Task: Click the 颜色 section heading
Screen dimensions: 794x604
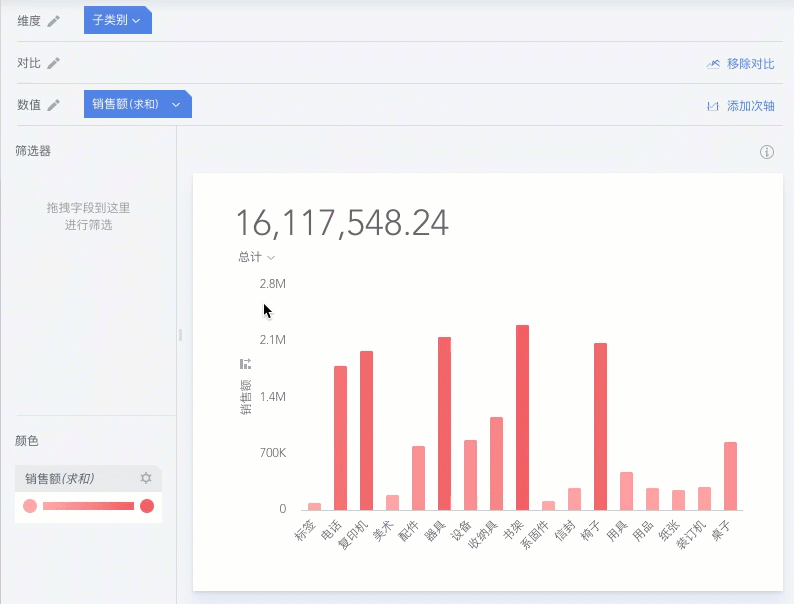Action: (x=27, y=441)
